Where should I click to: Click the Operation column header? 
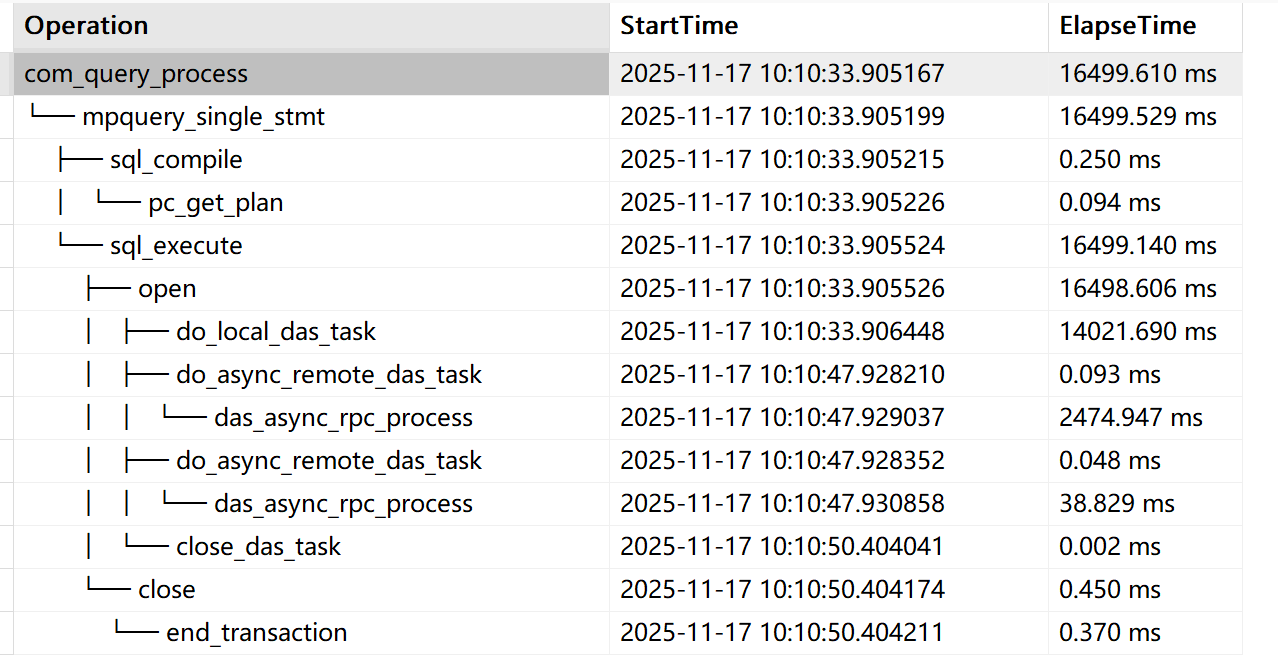(86, 26)
